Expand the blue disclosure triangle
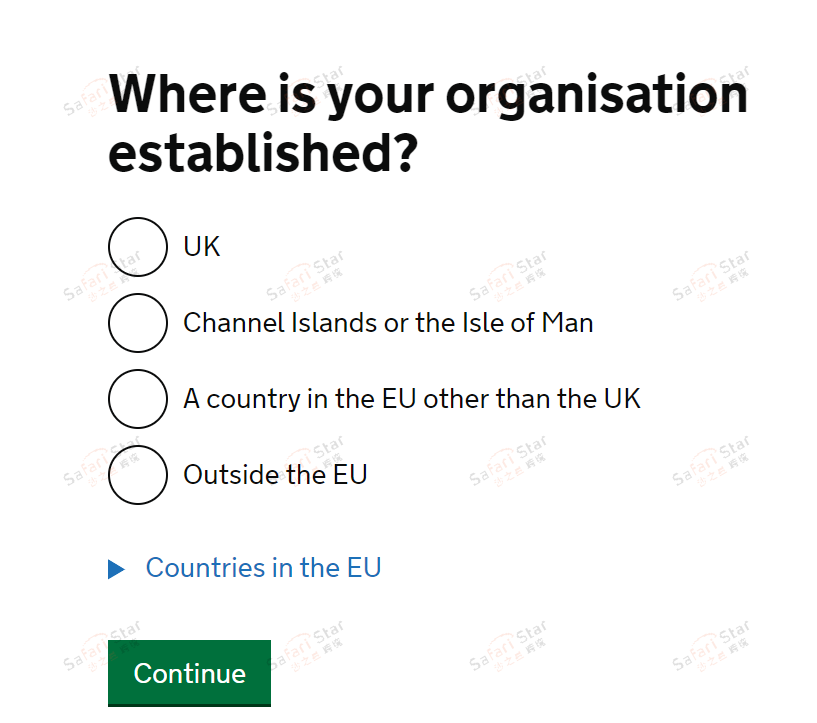Viewport: 817px width, 723px height. pyautogui.click(x=117, y=569)
